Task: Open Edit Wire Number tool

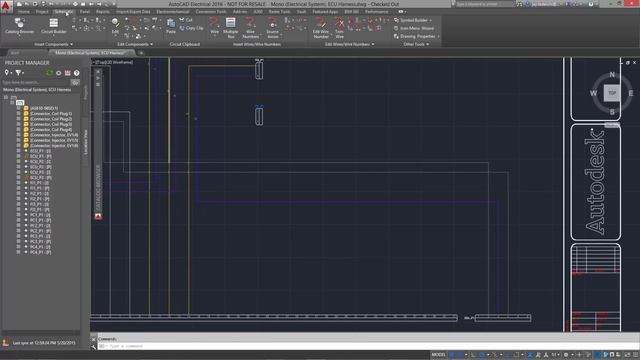Action: point(321,28)
